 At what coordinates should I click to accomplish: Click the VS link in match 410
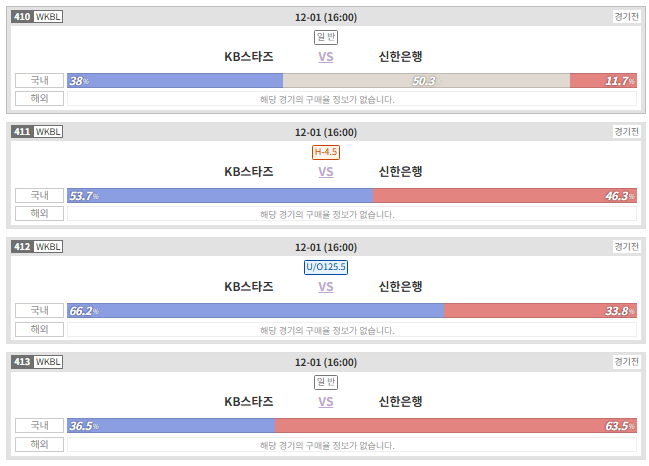(x=325, y=57)
